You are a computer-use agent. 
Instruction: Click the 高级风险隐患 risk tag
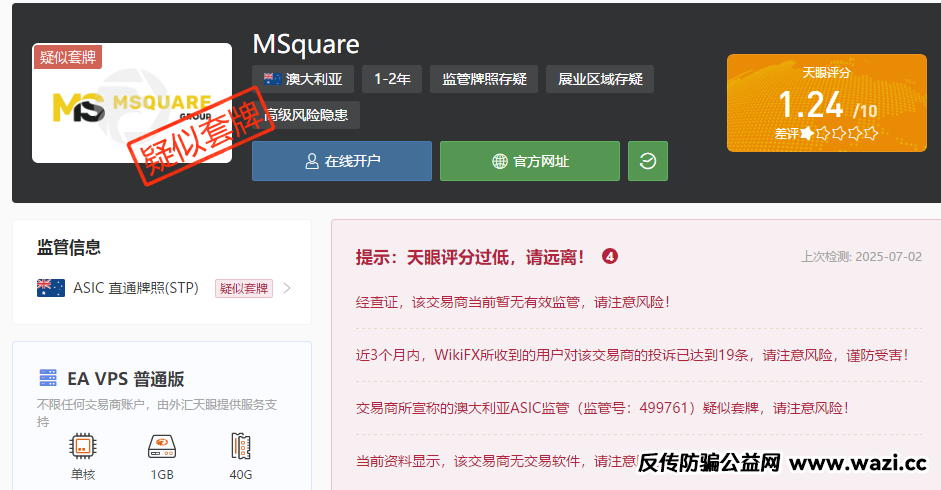click(306, 115)
